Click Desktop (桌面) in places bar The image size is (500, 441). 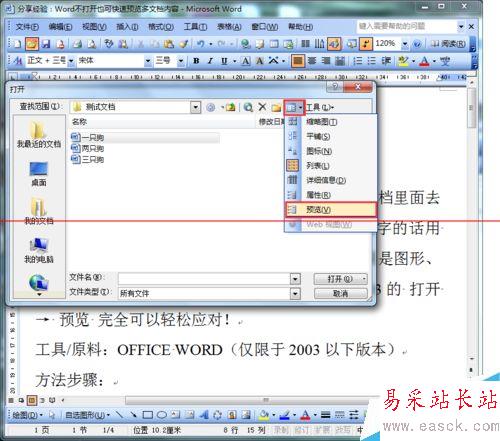click(x=39, y=174)
